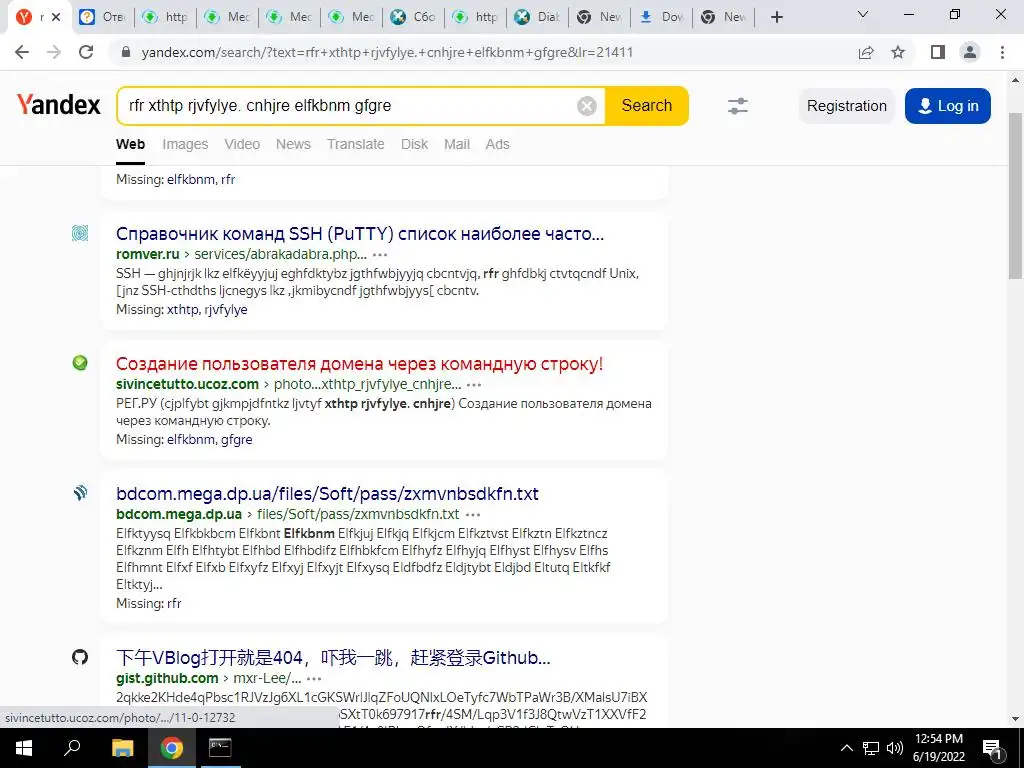The image size is (1024, 768).
Task: Click the sivincetutto green check favicon
Action: click(80, 363)
